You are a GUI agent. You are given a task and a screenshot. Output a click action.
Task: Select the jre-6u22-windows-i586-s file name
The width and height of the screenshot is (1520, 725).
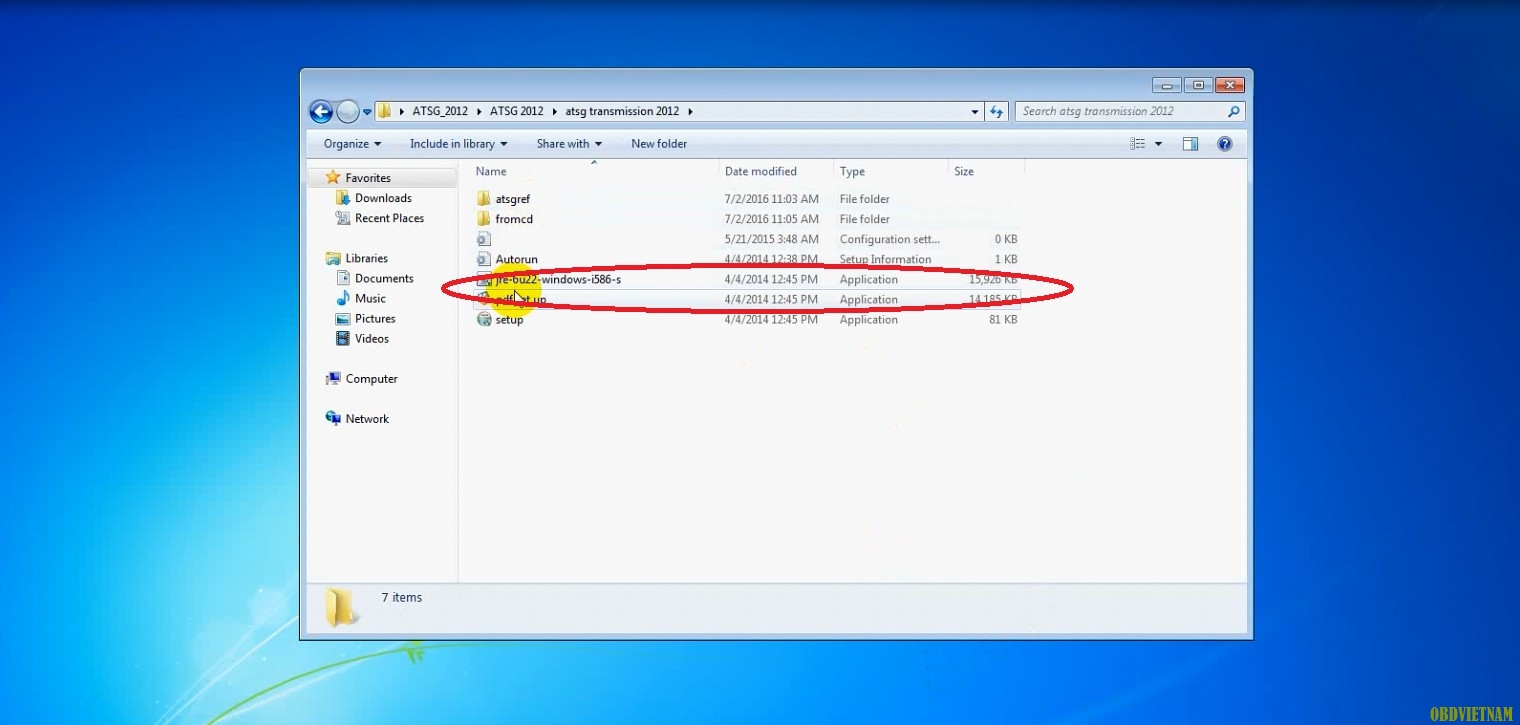tap(558, 279)
